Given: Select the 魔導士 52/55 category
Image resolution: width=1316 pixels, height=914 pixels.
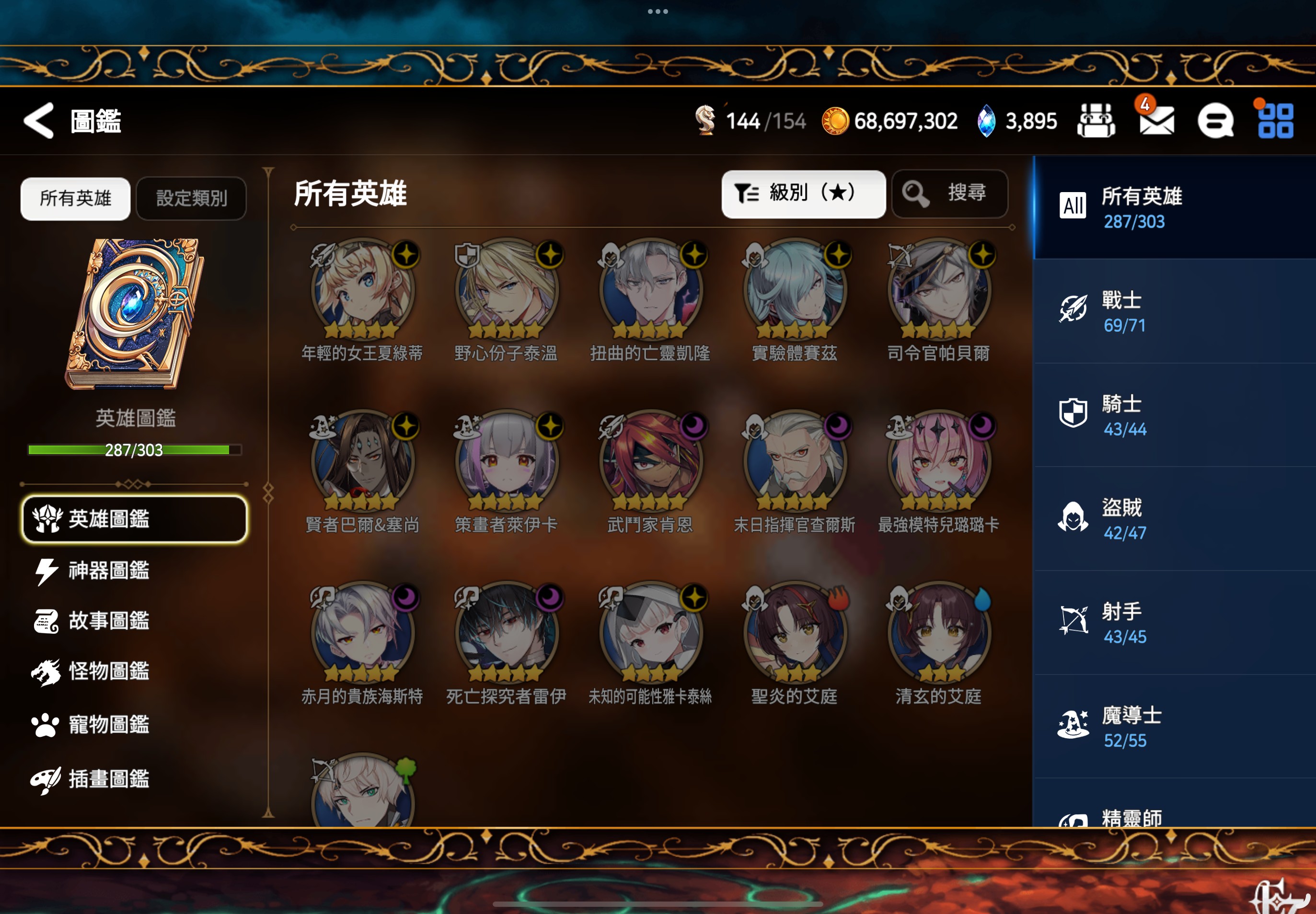Looking at the screenshot, I should click(x=1175, y=727).
